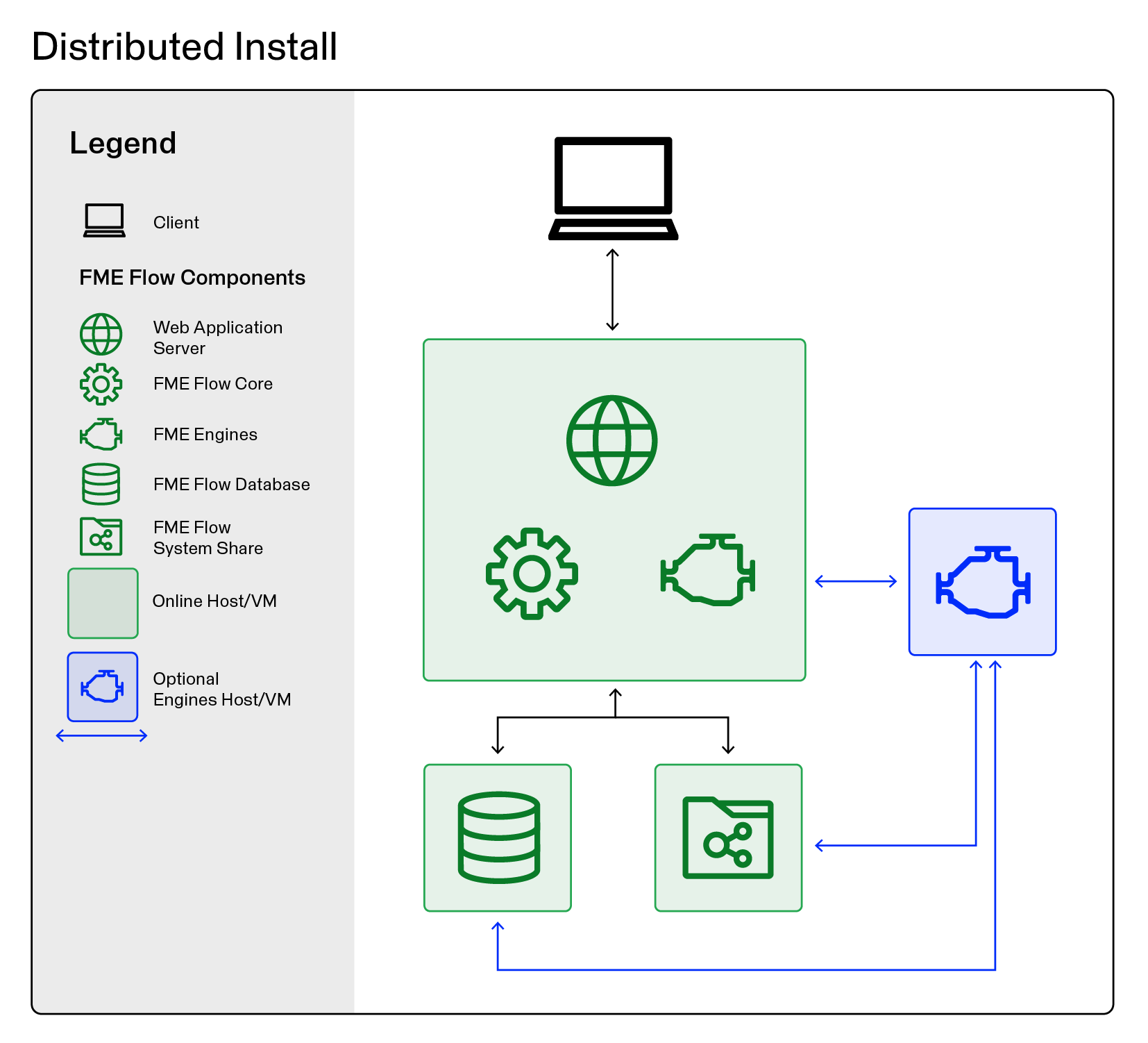Click the Distributed Install title text
The image size is (1148, 1043).
click(x=185, y=47)
